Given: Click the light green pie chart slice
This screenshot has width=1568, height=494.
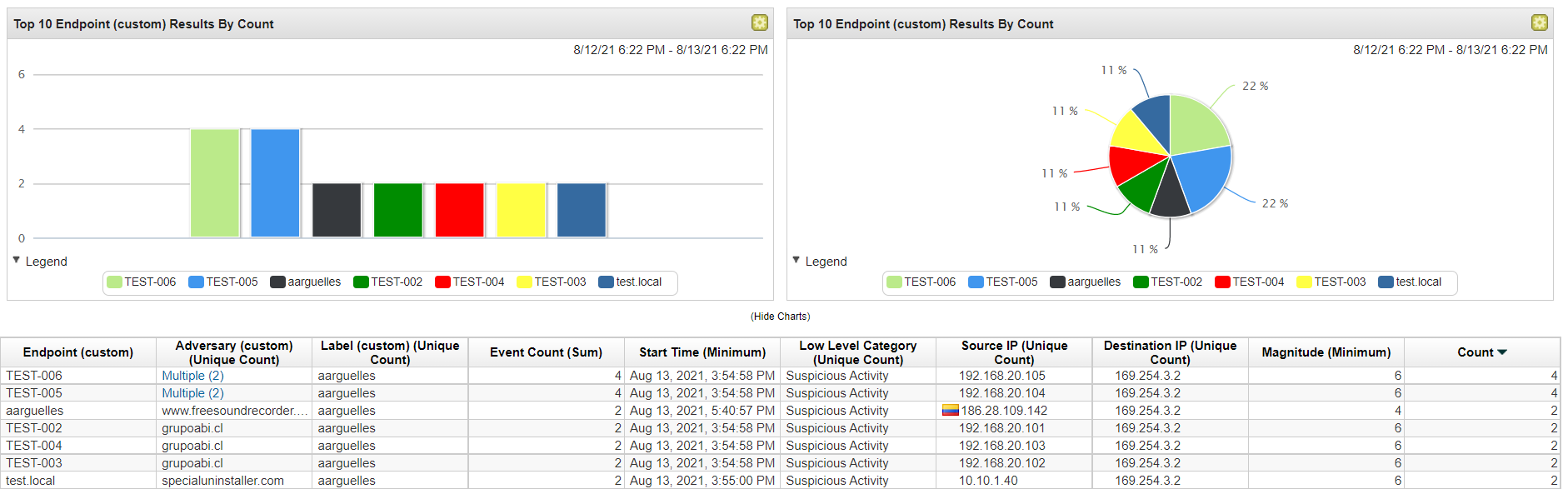Looking at the screenshot, I should tap(1196, 125).
